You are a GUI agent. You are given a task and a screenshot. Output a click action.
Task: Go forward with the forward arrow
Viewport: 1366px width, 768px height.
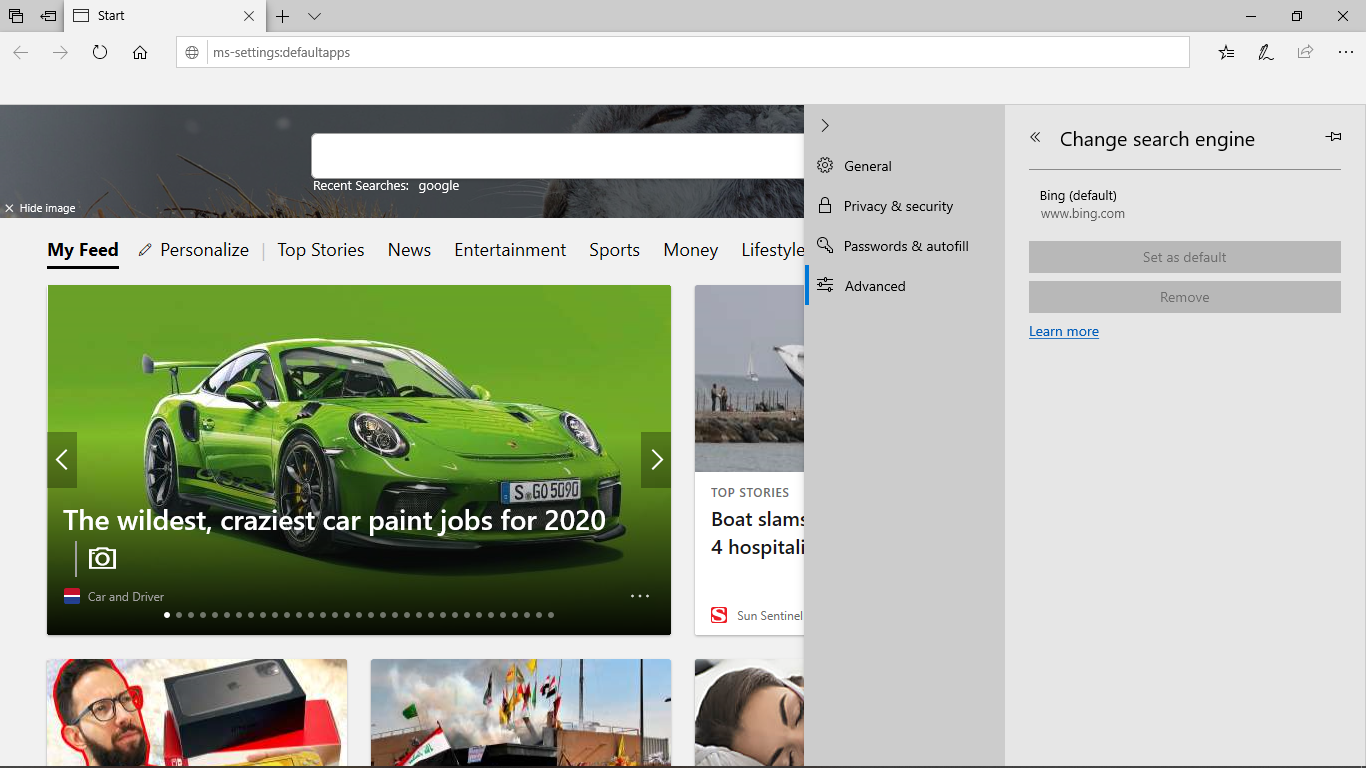click(60, 52)
